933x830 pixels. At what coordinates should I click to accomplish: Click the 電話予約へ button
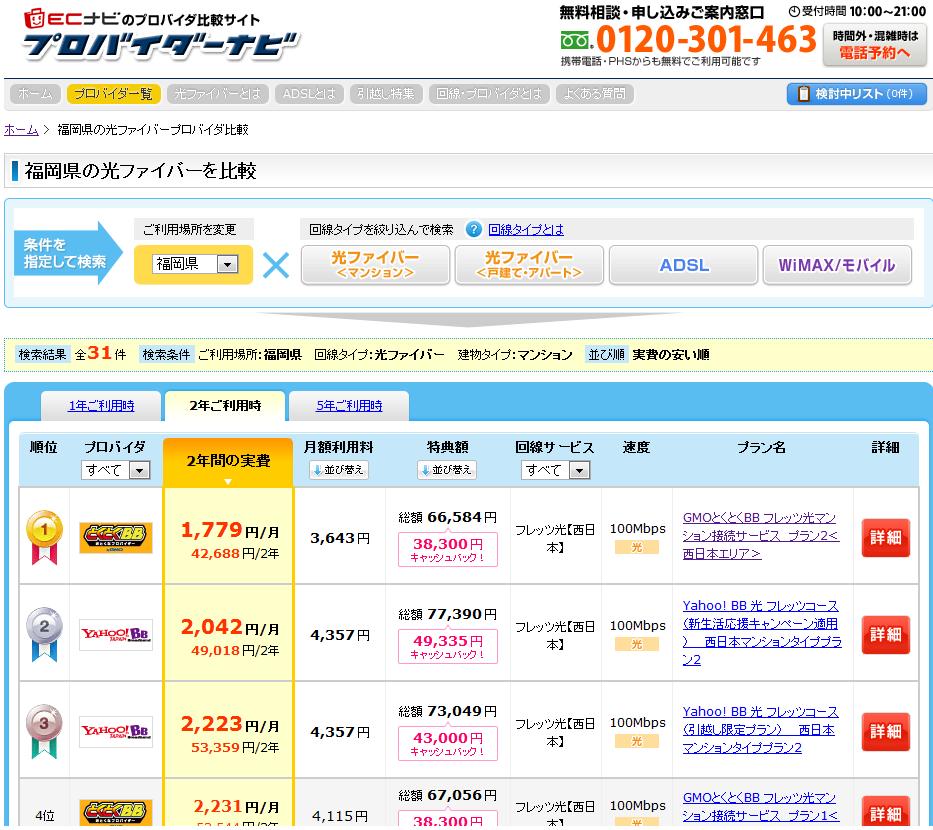874,45
